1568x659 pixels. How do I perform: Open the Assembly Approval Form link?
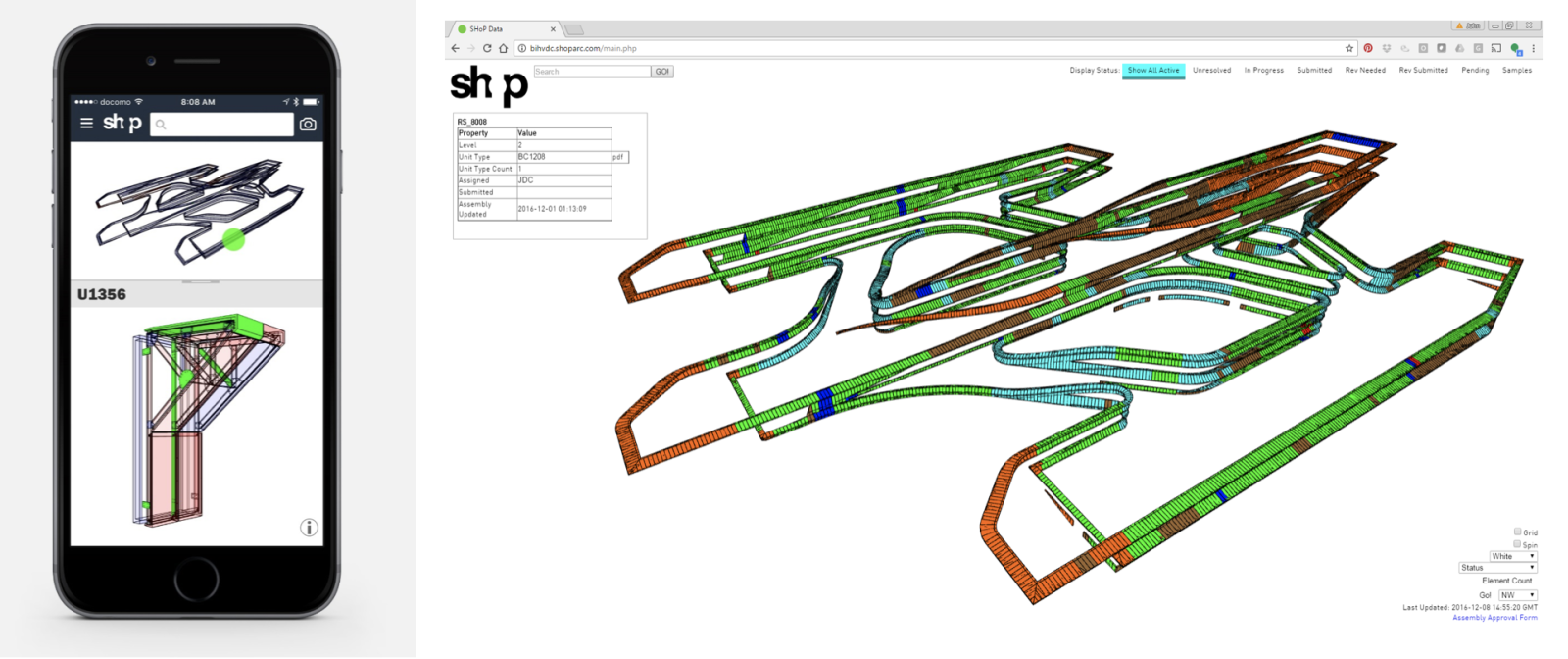[x=1494, y=618]
